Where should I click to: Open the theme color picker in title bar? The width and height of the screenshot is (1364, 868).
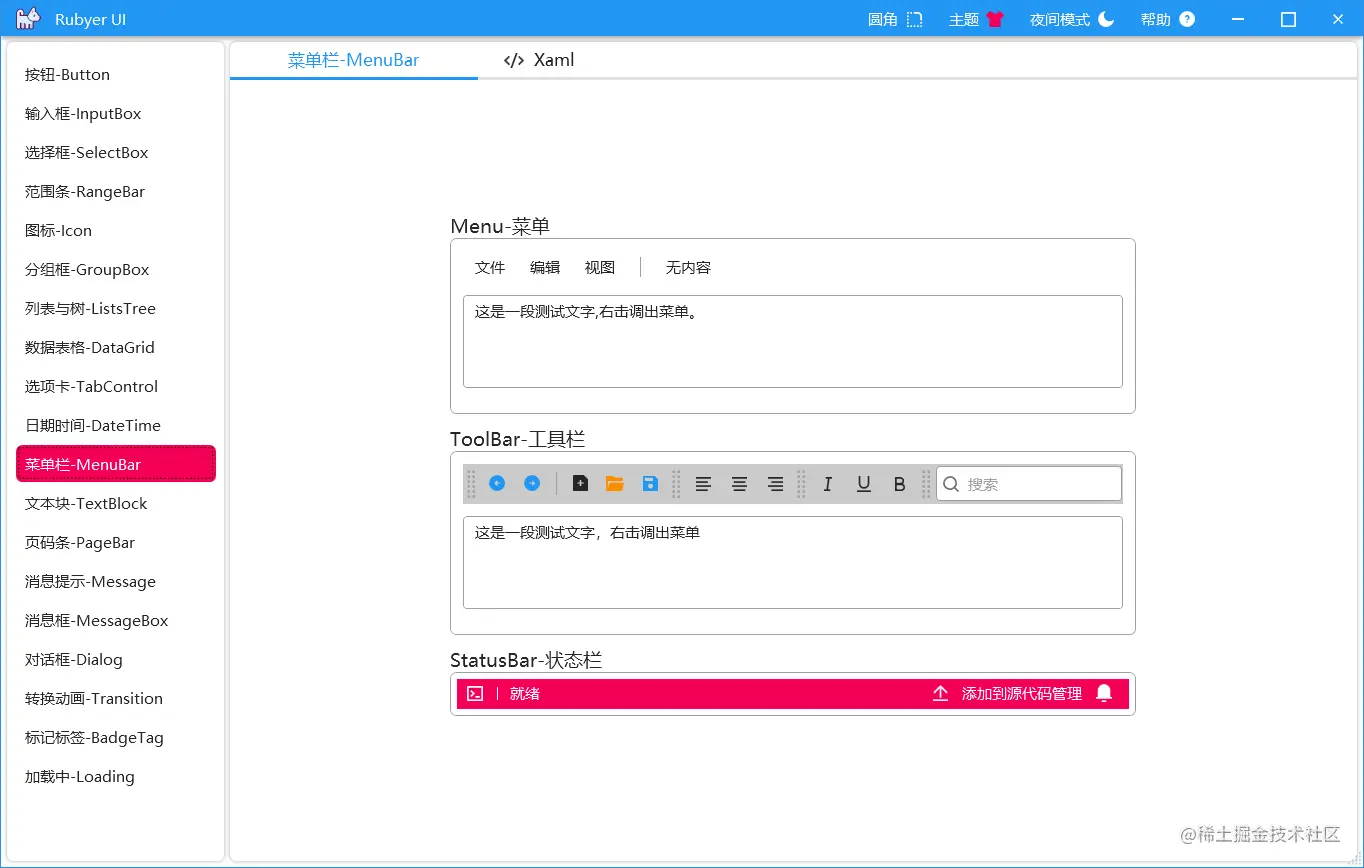click(x=975, y=18)
